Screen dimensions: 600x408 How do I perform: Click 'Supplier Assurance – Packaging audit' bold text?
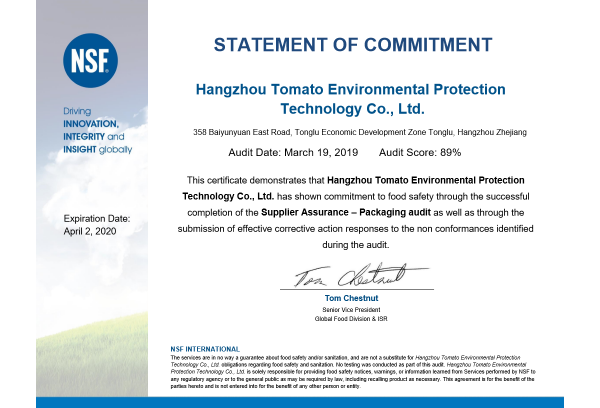pyautogui.click(x=346, y=212)
